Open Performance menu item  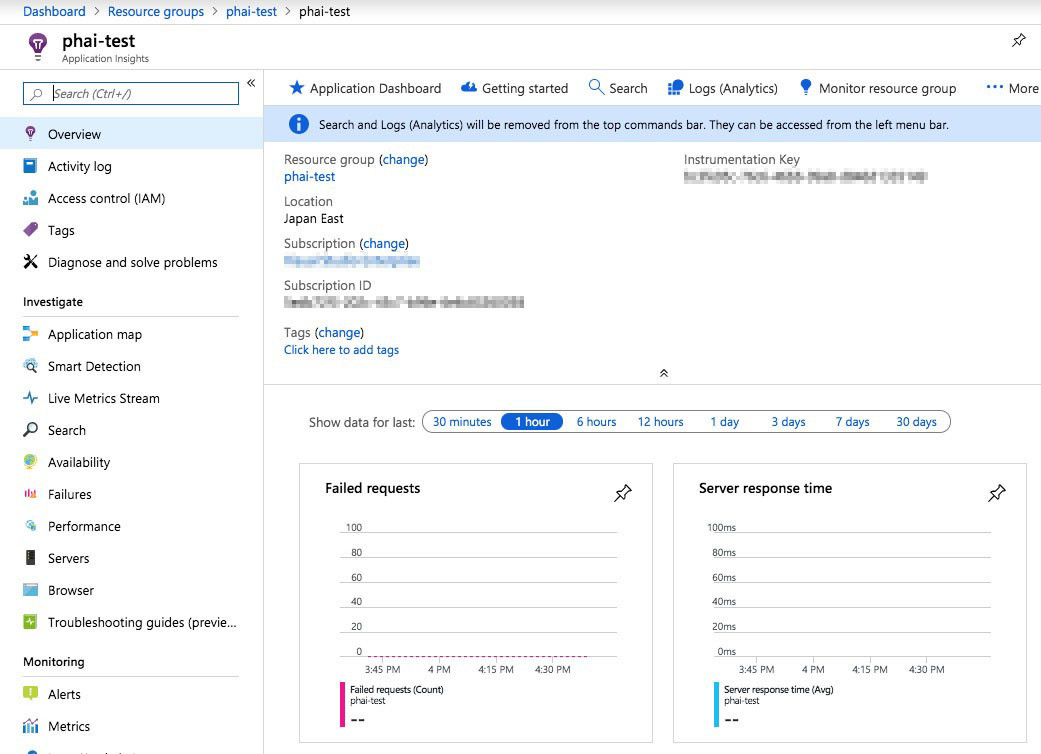[131, 526]
